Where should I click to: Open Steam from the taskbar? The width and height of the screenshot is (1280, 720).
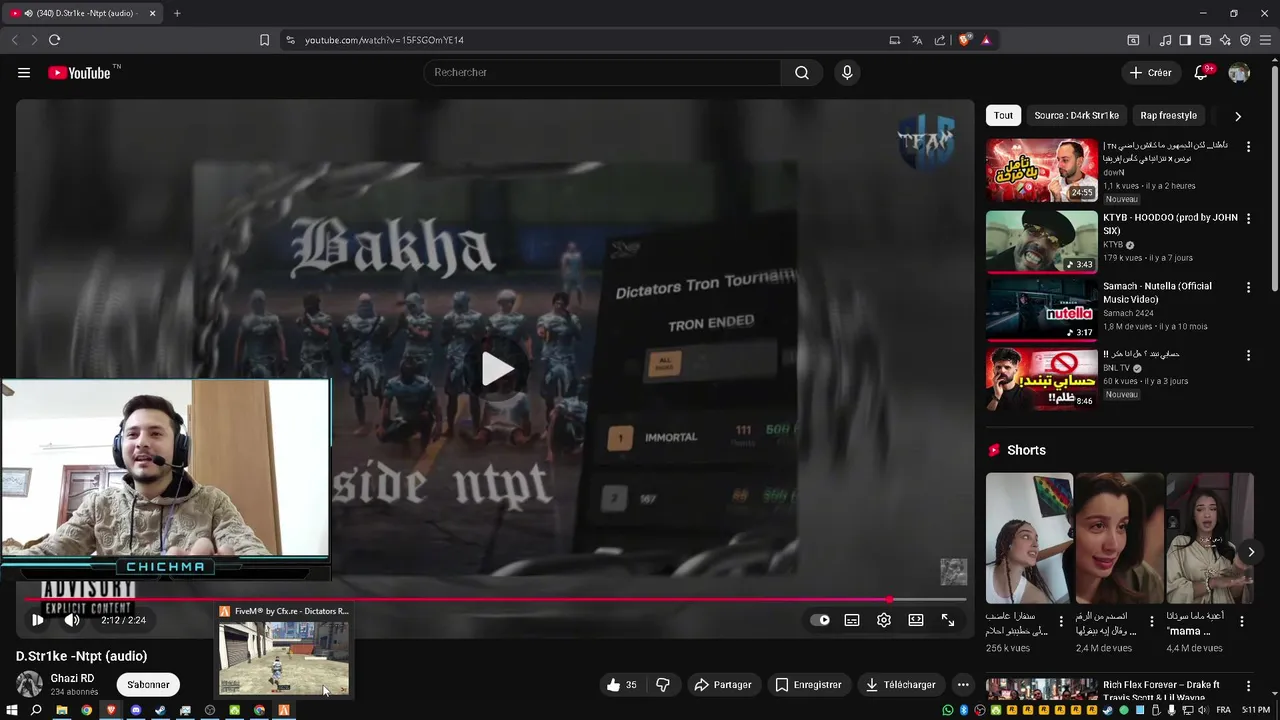[x=160, y=710]
